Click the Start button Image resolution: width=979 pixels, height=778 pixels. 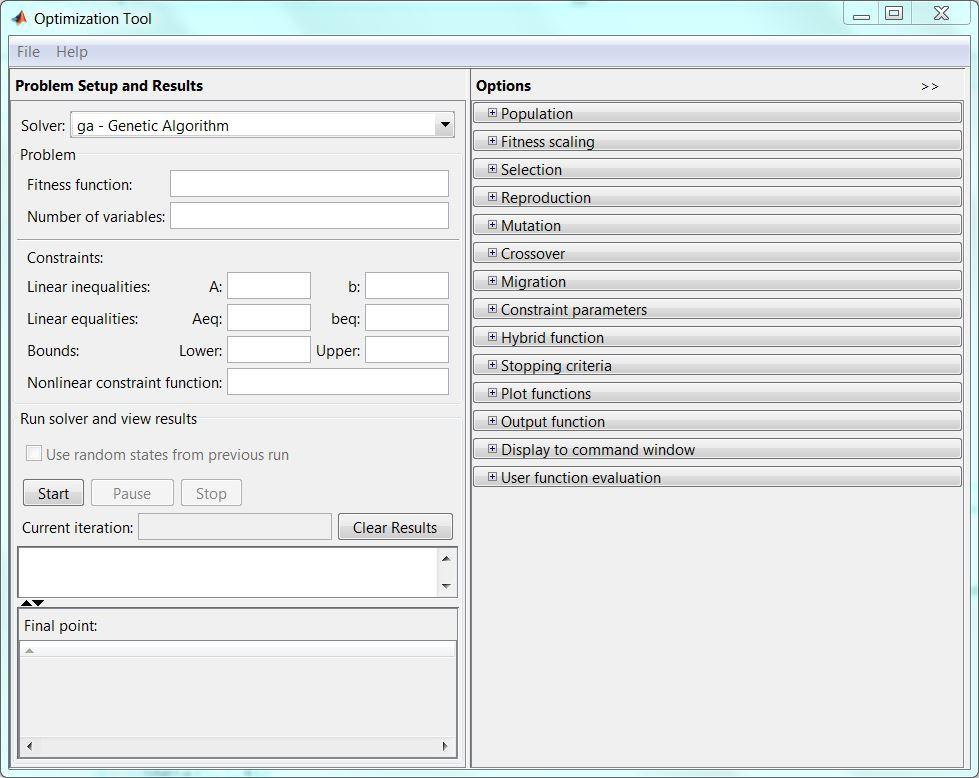click(x=54, y=493)
